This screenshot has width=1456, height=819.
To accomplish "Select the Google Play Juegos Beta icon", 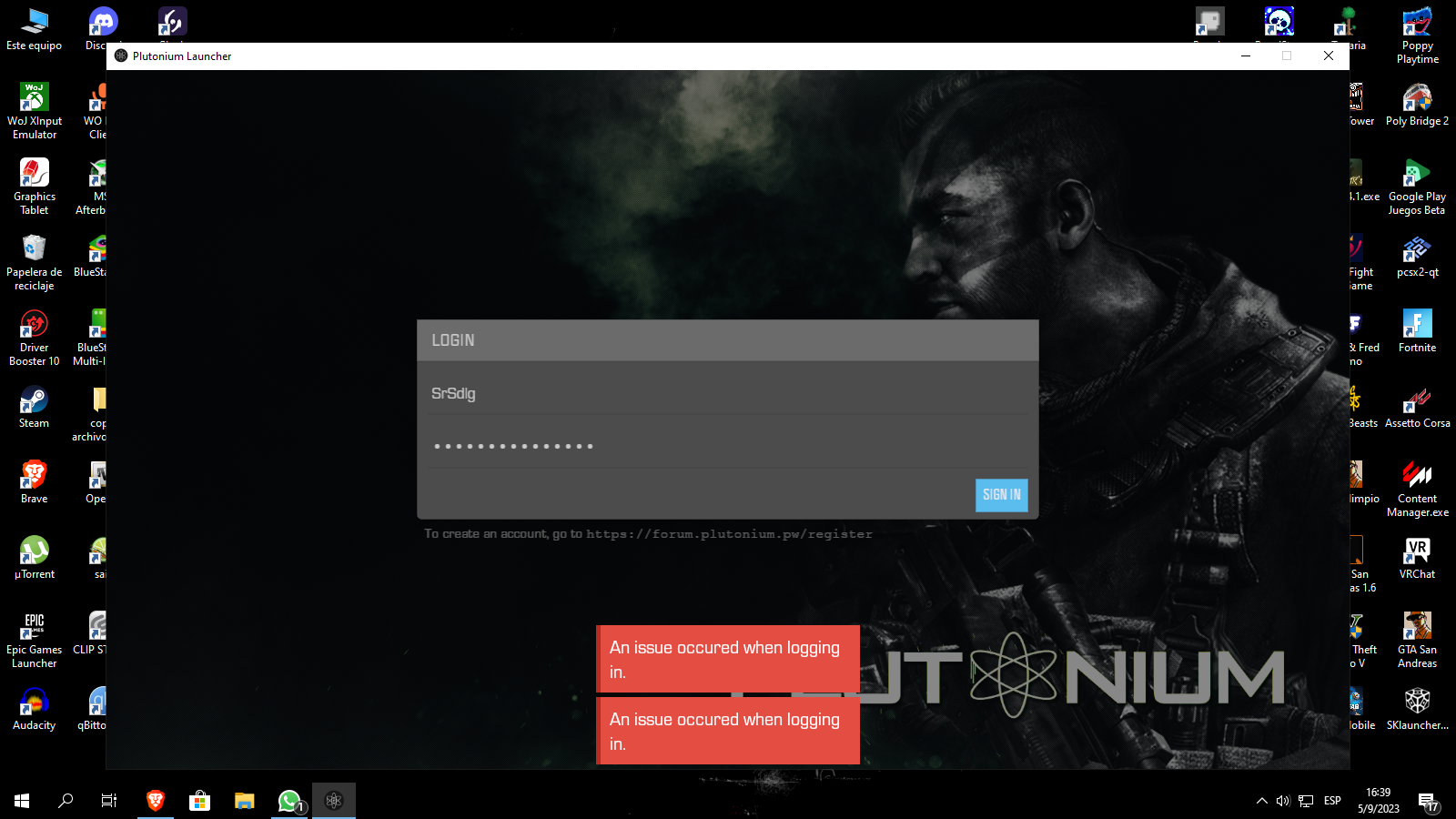I will (x=1418, y=187).
